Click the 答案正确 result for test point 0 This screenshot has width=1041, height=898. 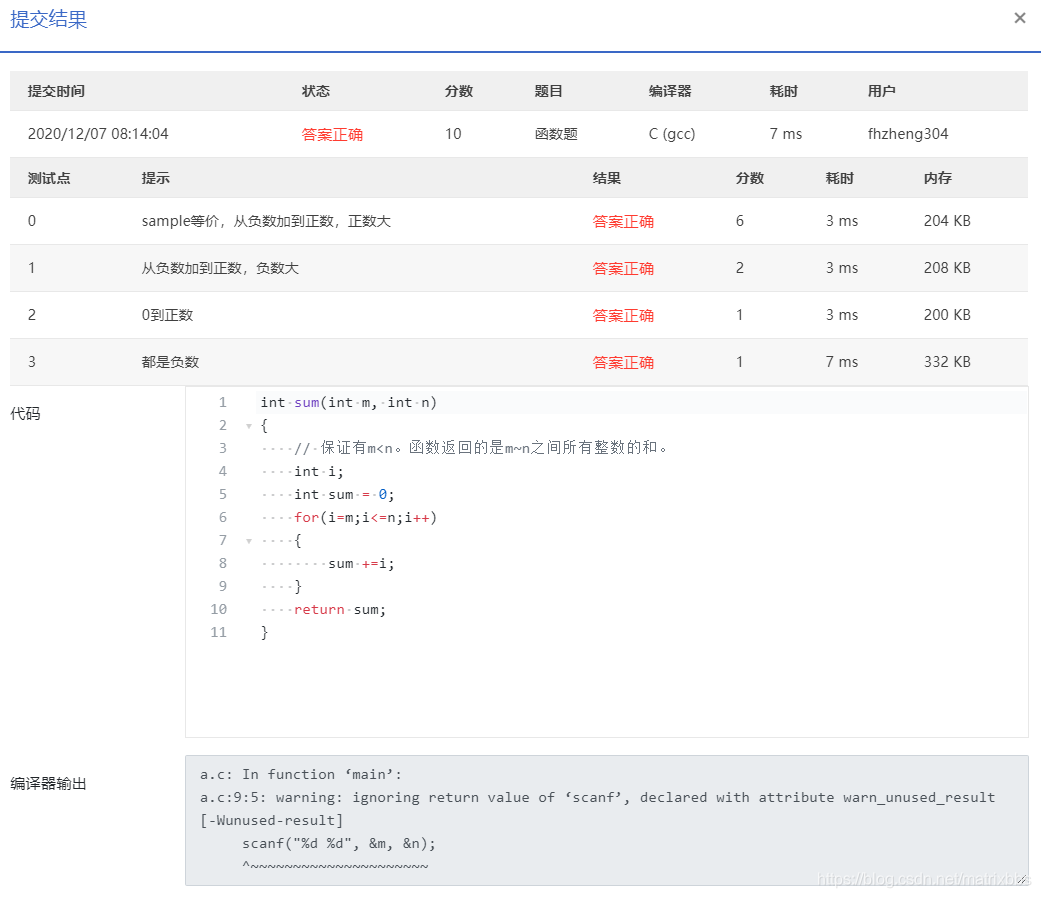622,220
